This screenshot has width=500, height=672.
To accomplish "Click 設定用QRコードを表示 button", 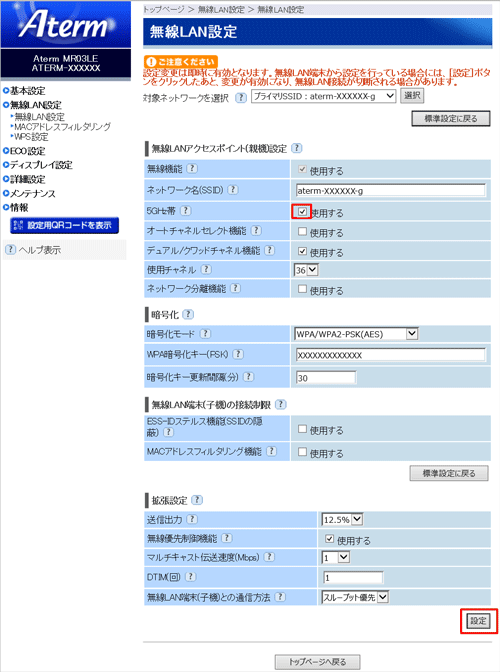I will click(65, 225).
